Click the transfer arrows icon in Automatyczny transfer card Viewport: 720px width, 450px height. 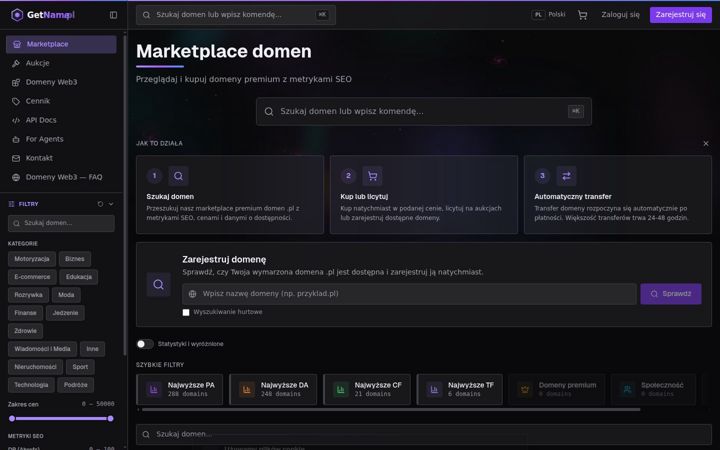tap(566, 176)
